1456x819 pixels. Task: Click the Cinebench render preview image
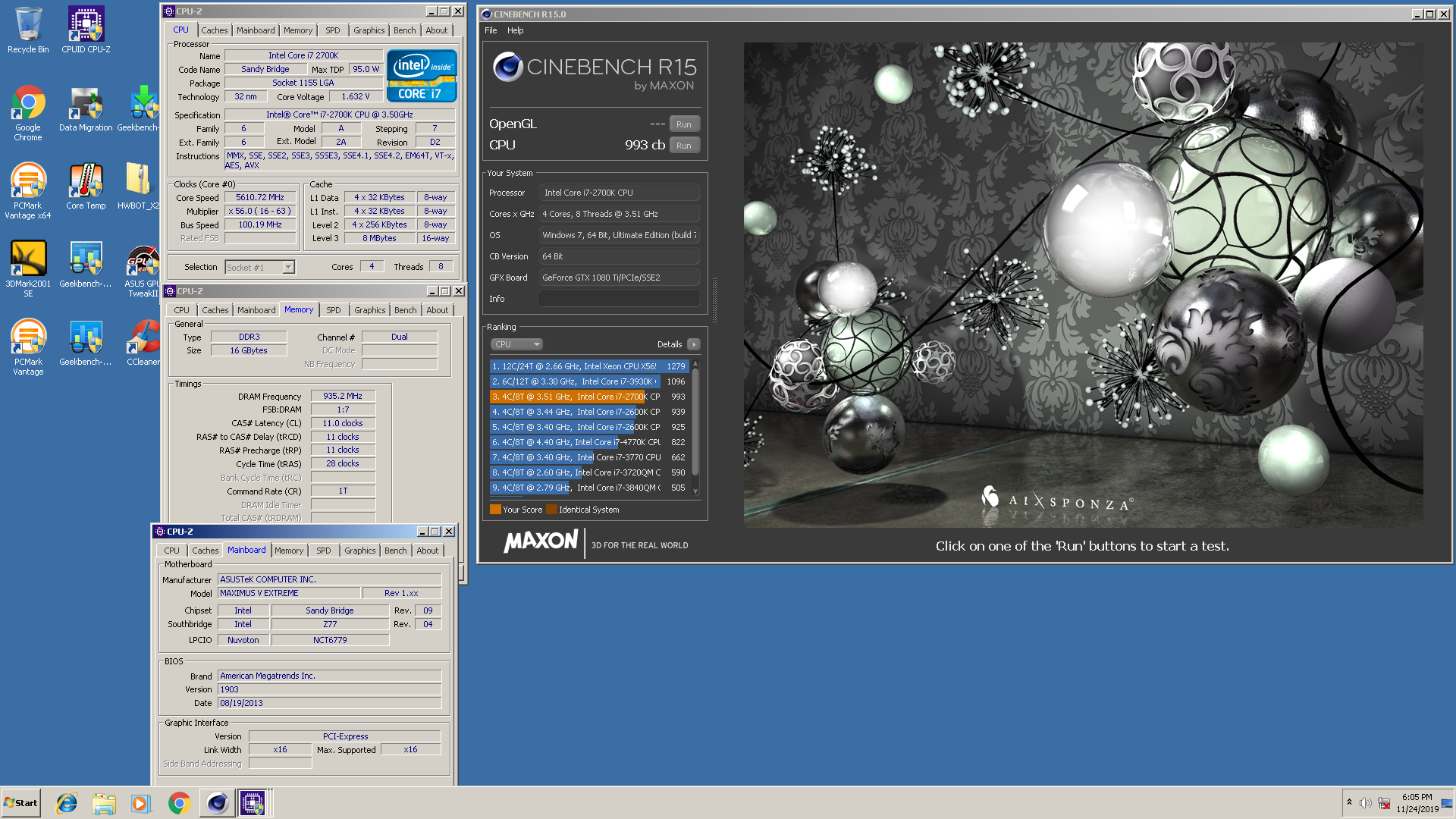point(1083,284)
